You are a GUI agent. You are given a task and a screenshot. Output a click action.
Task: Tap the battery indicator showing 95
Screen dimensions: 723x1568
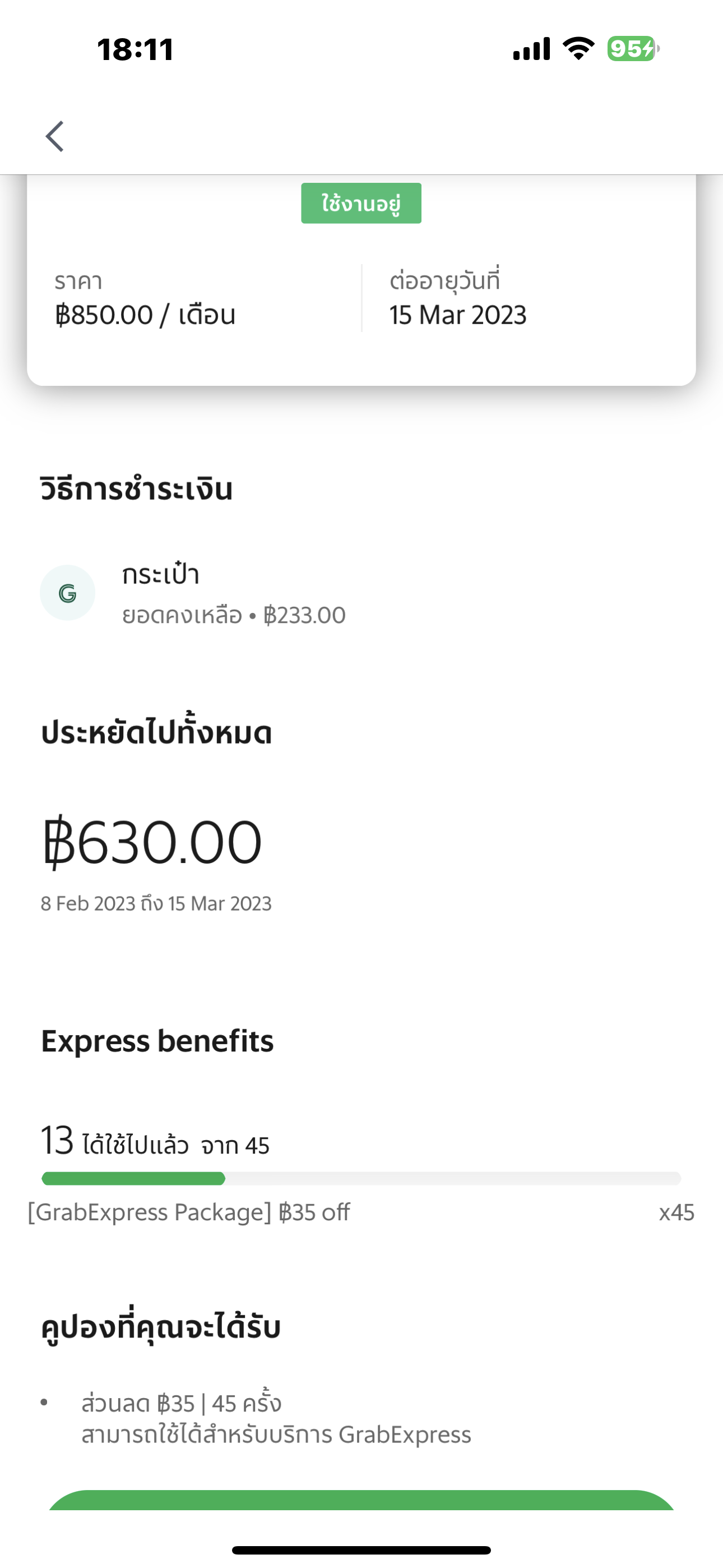pyautogui.click(x=632, y=49)
